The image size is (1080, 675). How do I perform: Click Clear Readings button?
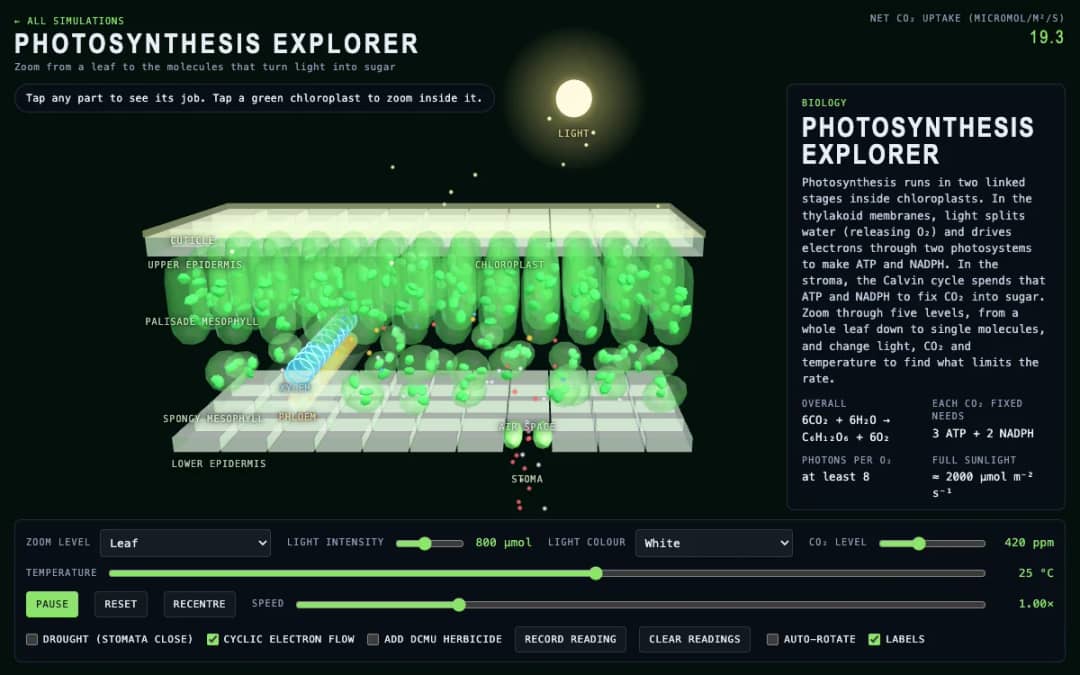tap(694, 639)
